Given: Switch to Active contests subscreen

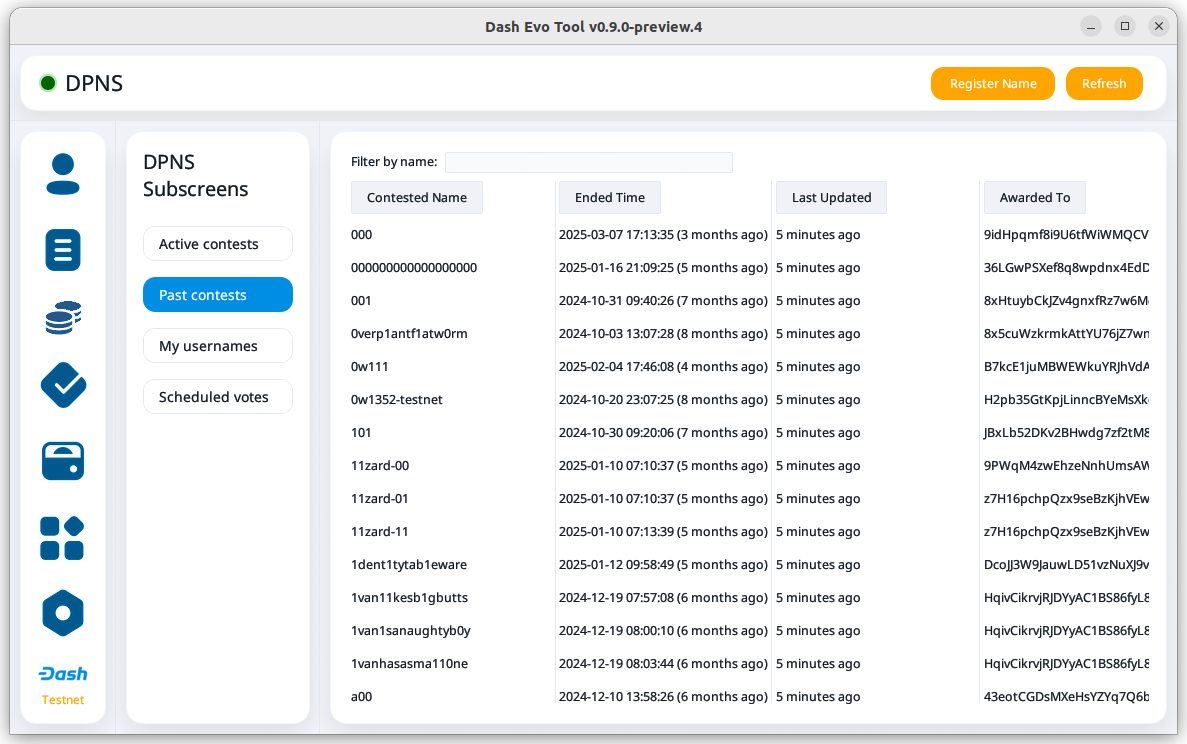Looking at the screenshot, I should click(x=218, y=244).
